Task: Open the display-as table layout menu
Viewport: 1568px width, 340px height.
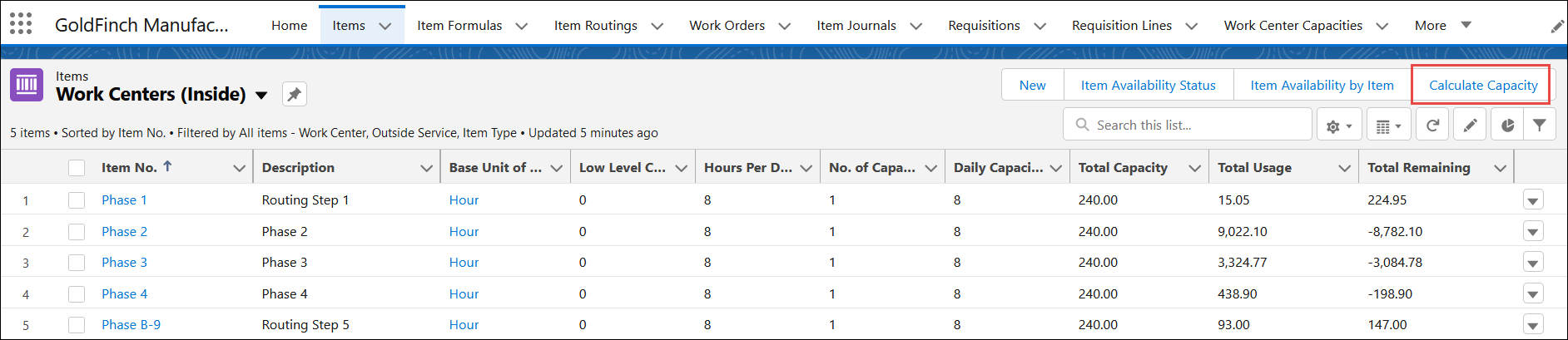Action: click(1389, 126)
